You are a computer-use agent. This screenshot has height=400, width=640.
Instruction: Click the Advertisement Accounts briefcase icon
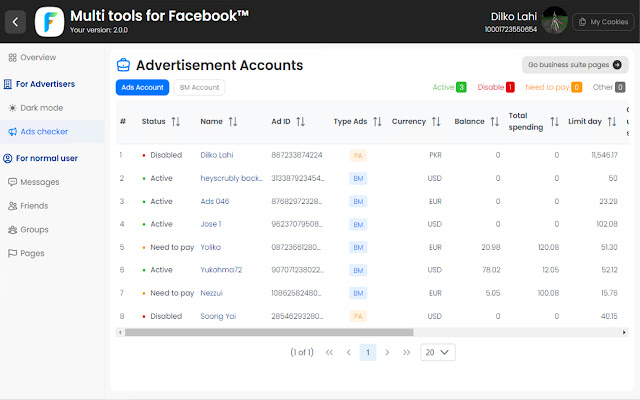click(123, 65)
